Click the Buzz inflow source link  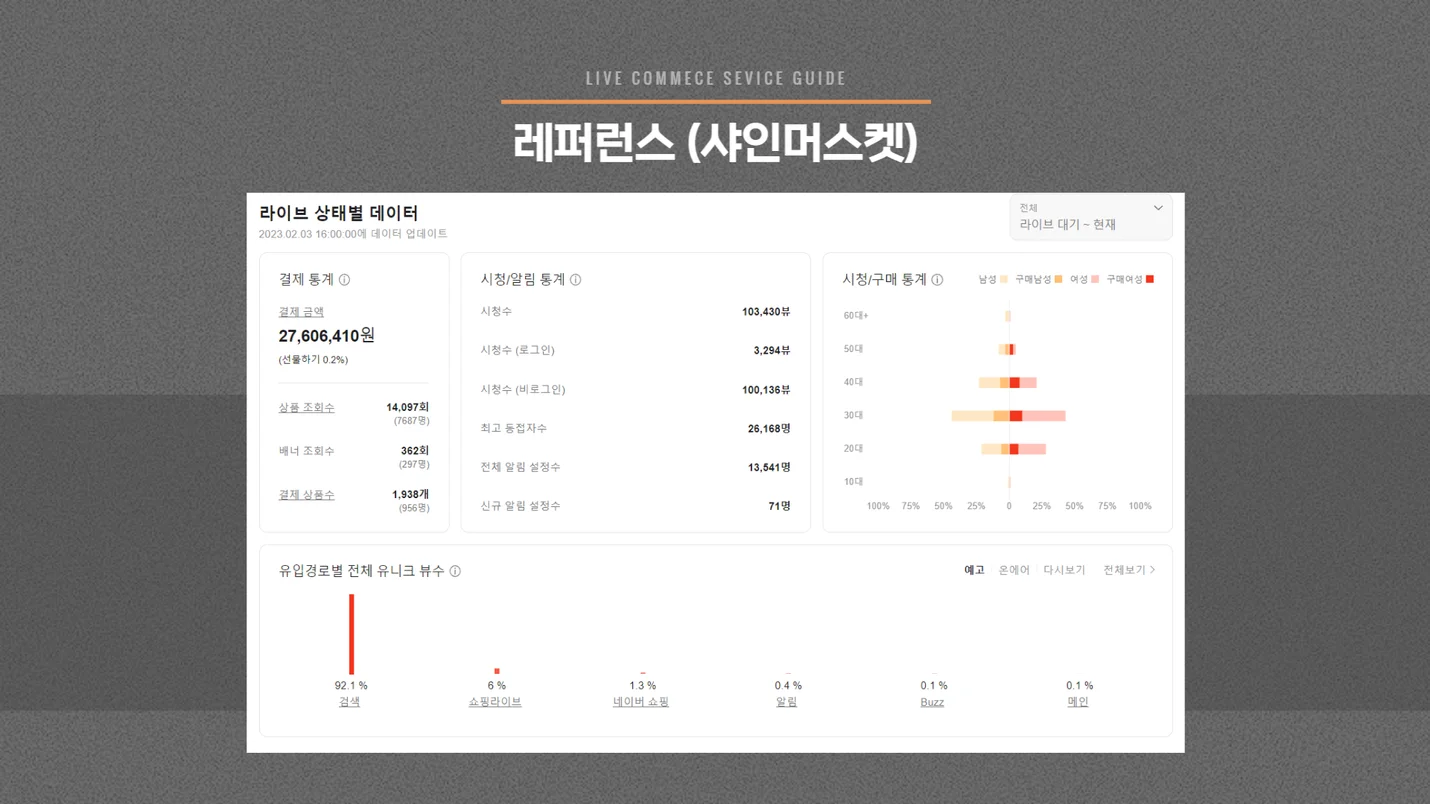(x=932, y=702)
